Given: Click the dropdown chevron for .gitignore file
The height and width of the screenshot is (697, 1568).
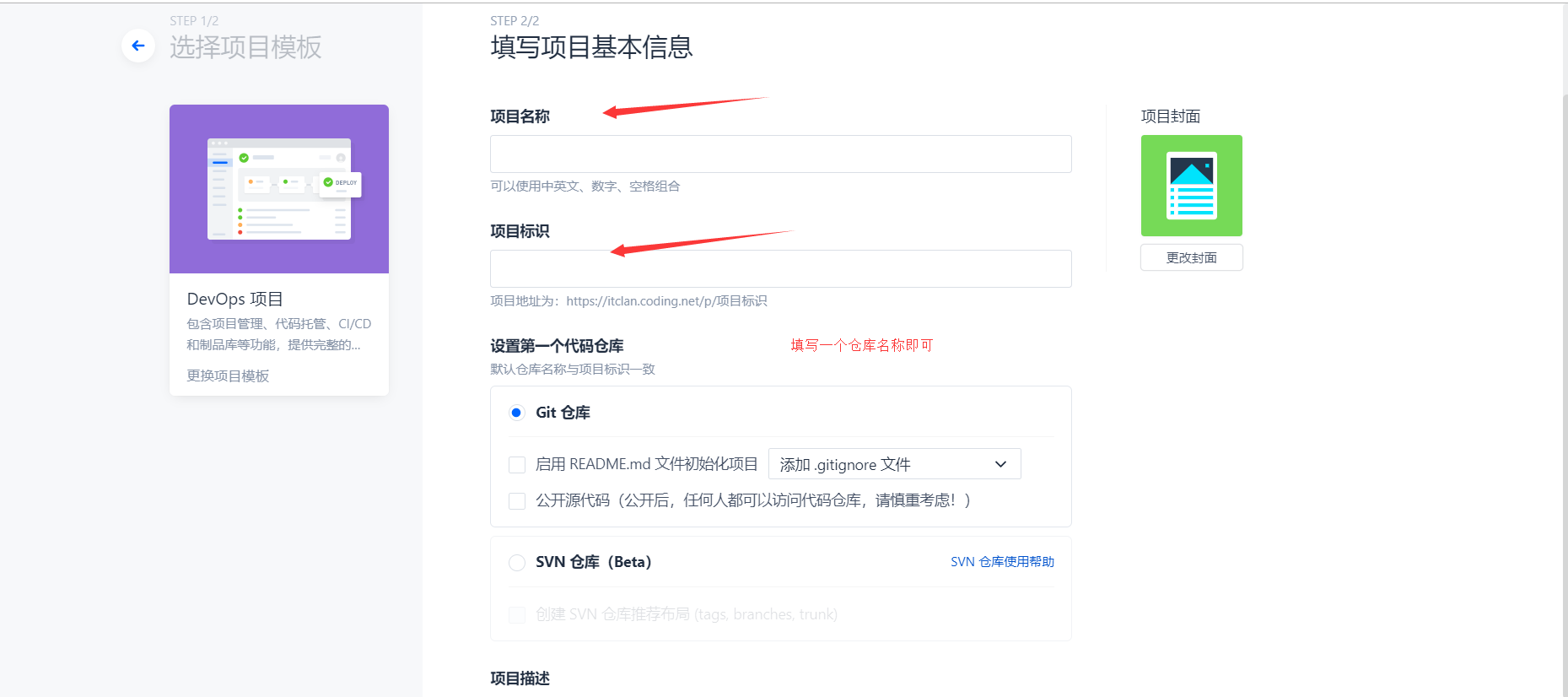Looking at the screenshot, I should tap(1000, 464).
